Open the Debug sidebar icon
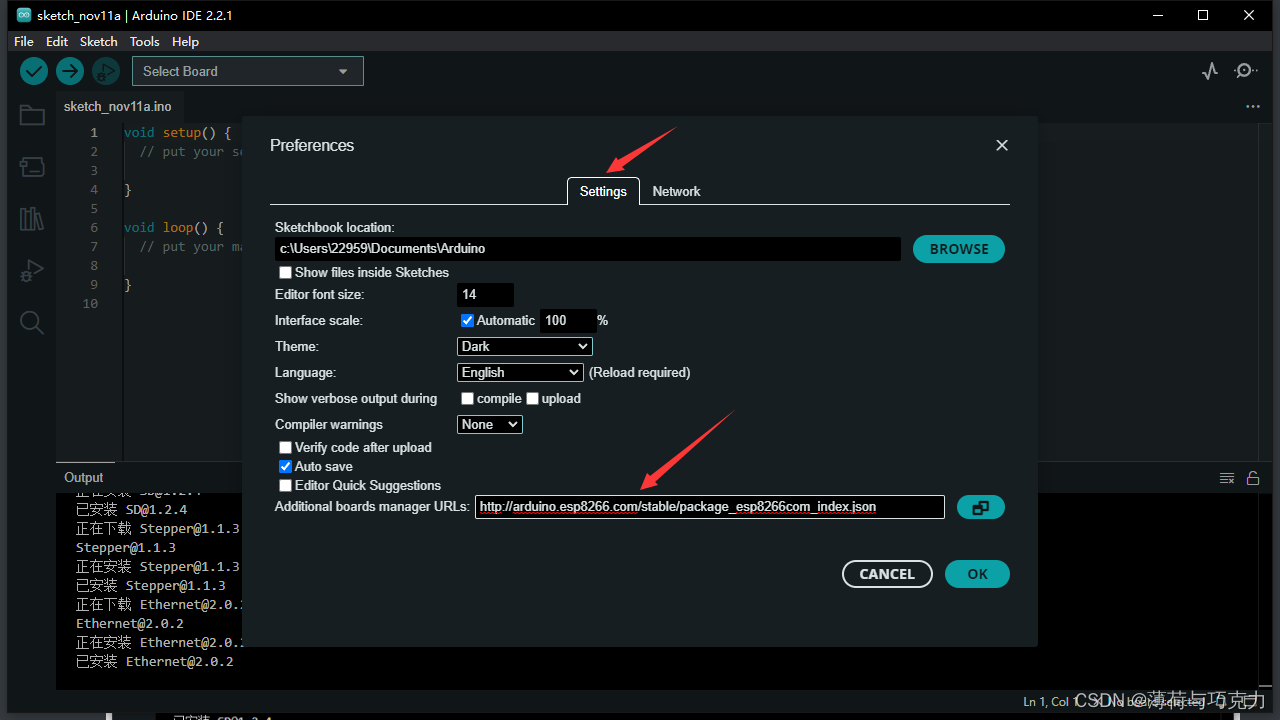This screenshot has width=1280, height=720. (32, 271)
